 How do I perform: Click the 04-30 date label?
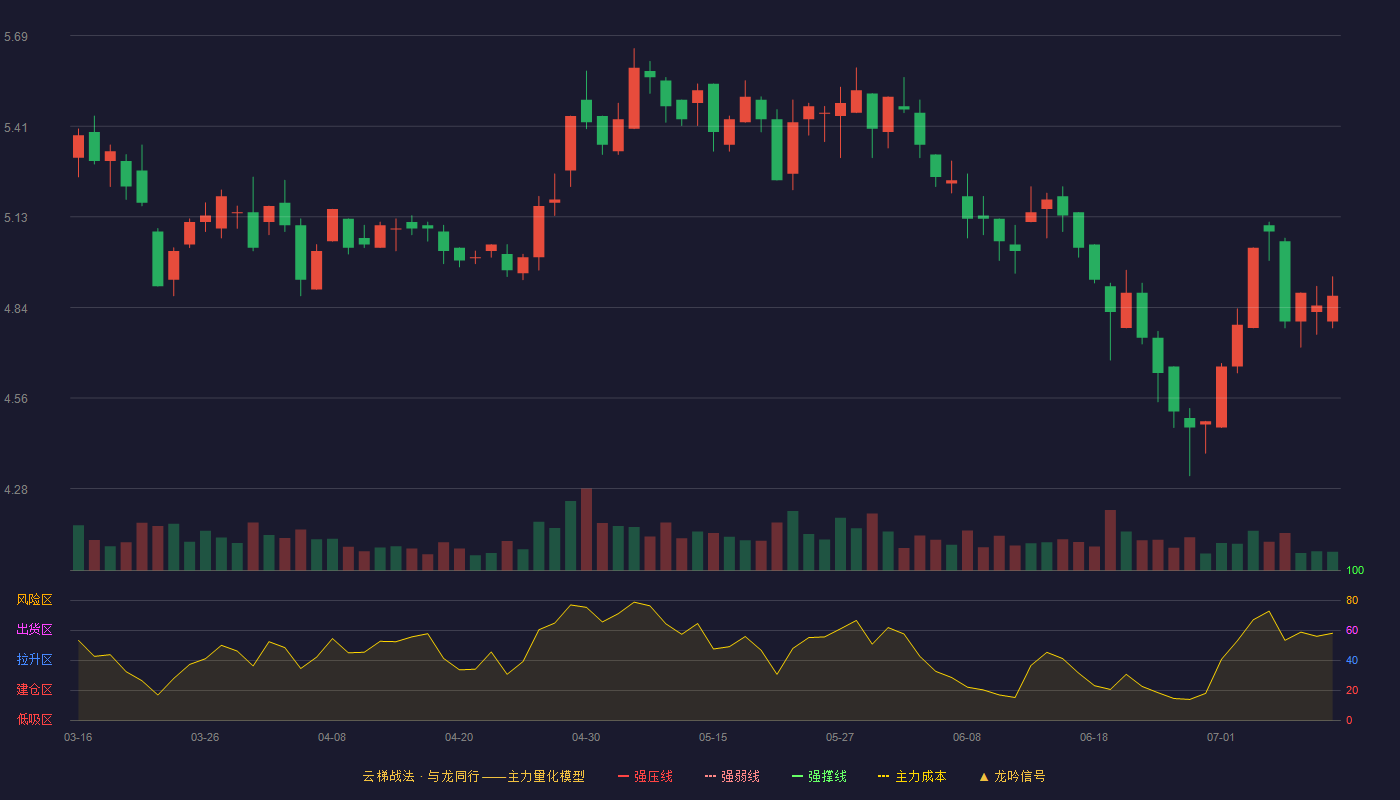pos(586,737)
